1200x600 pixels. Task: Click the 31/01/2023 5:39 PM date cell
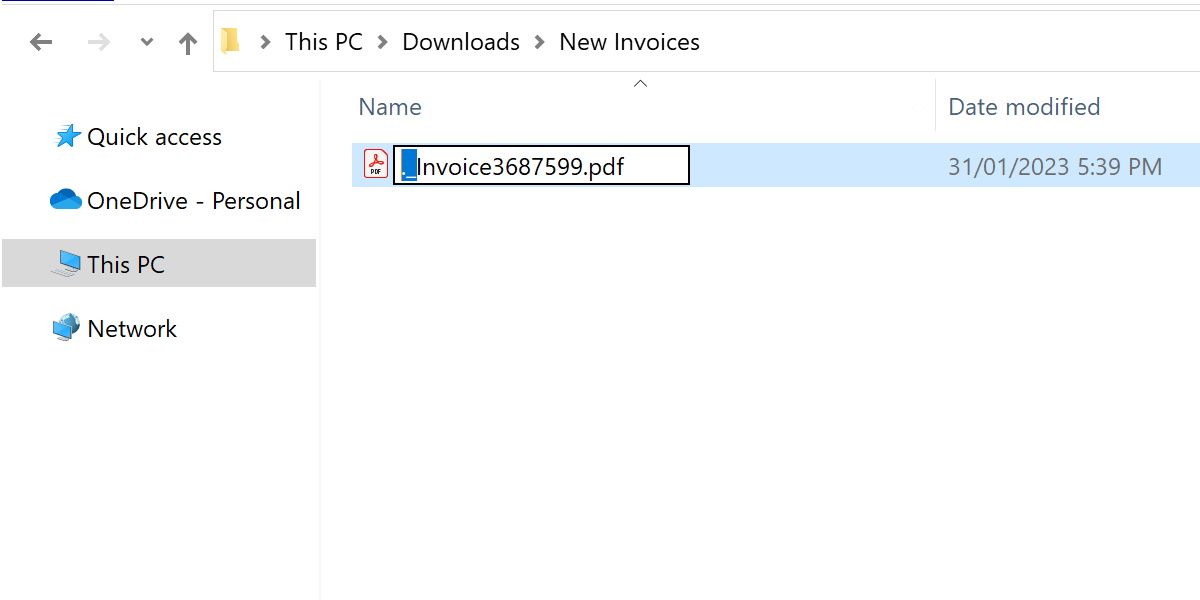coord(1054,166)
